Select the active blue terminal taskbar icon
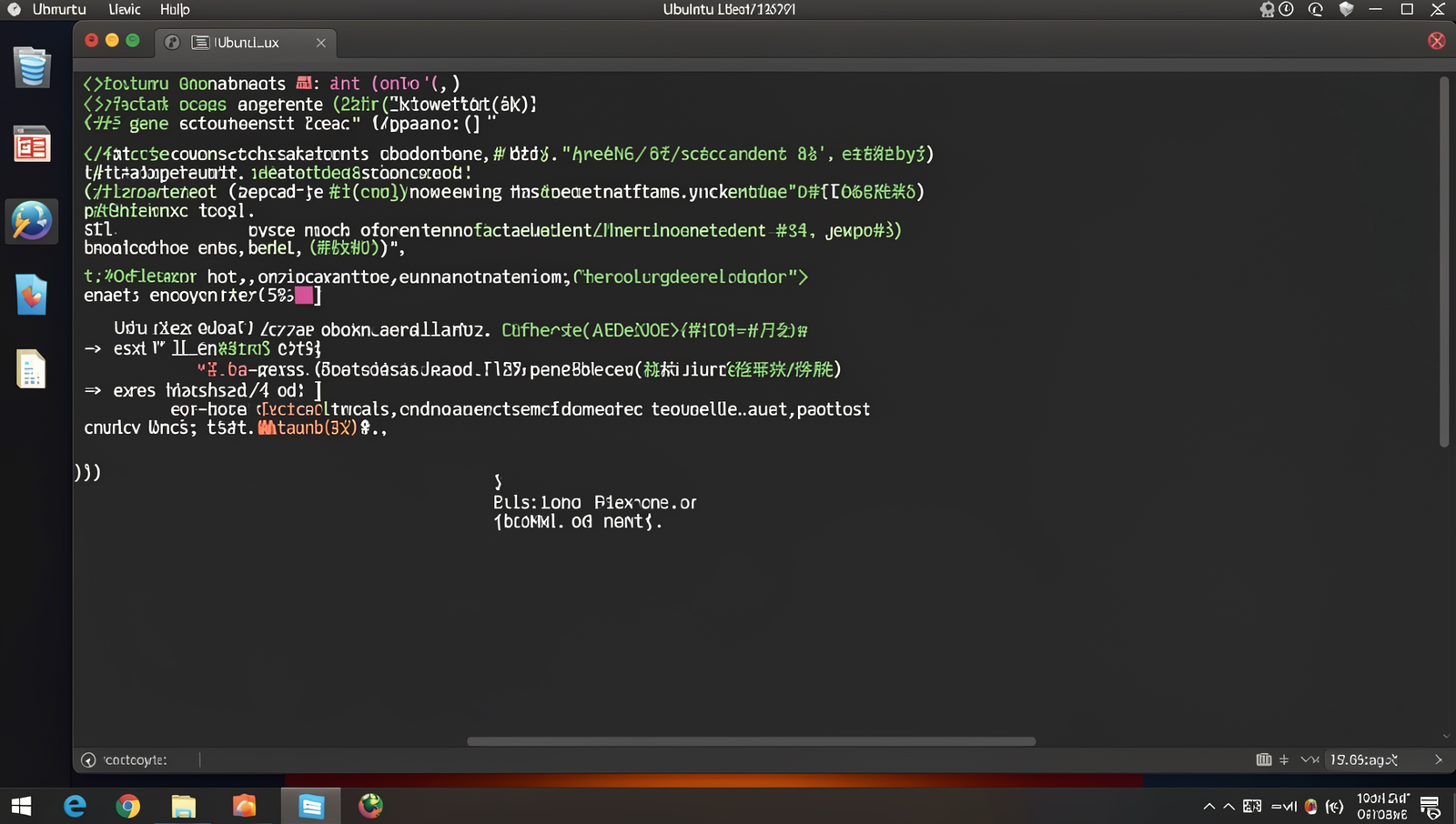The width and height of the screenshot is (1456, 824). click(x=311, y=806)
